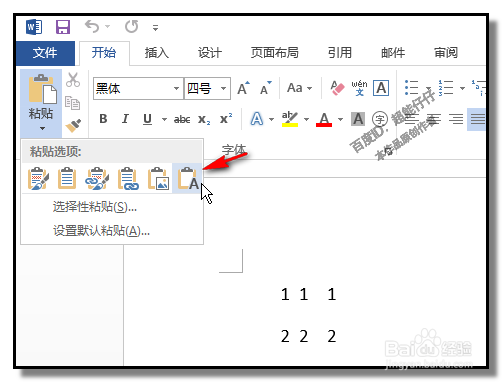Switch to the 引用 tab

tap(340, 53)
